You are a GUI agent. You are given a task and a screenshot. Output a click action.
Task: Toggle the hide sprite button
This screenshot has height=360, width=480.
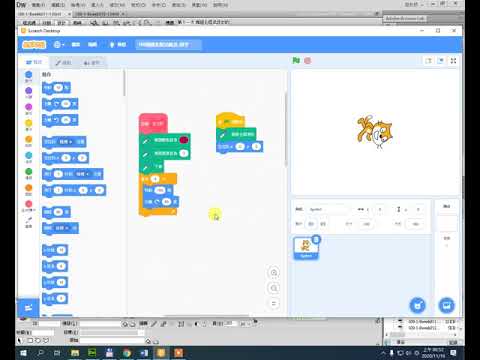pyautogui.click(x=323, y=224)
